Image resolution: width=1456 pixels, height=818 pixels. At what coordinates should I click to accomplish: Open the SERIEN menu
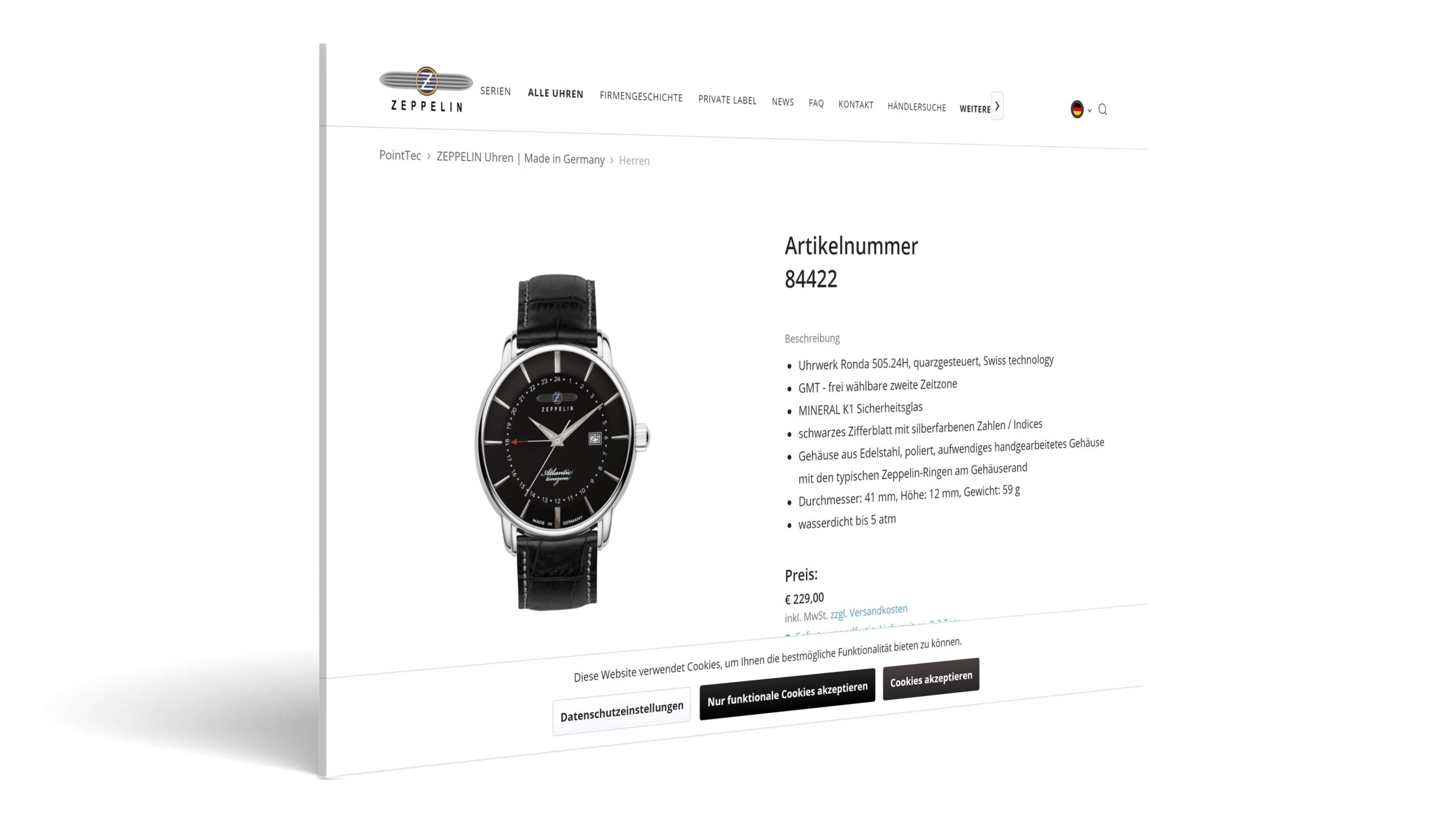[x=495, y=91]
